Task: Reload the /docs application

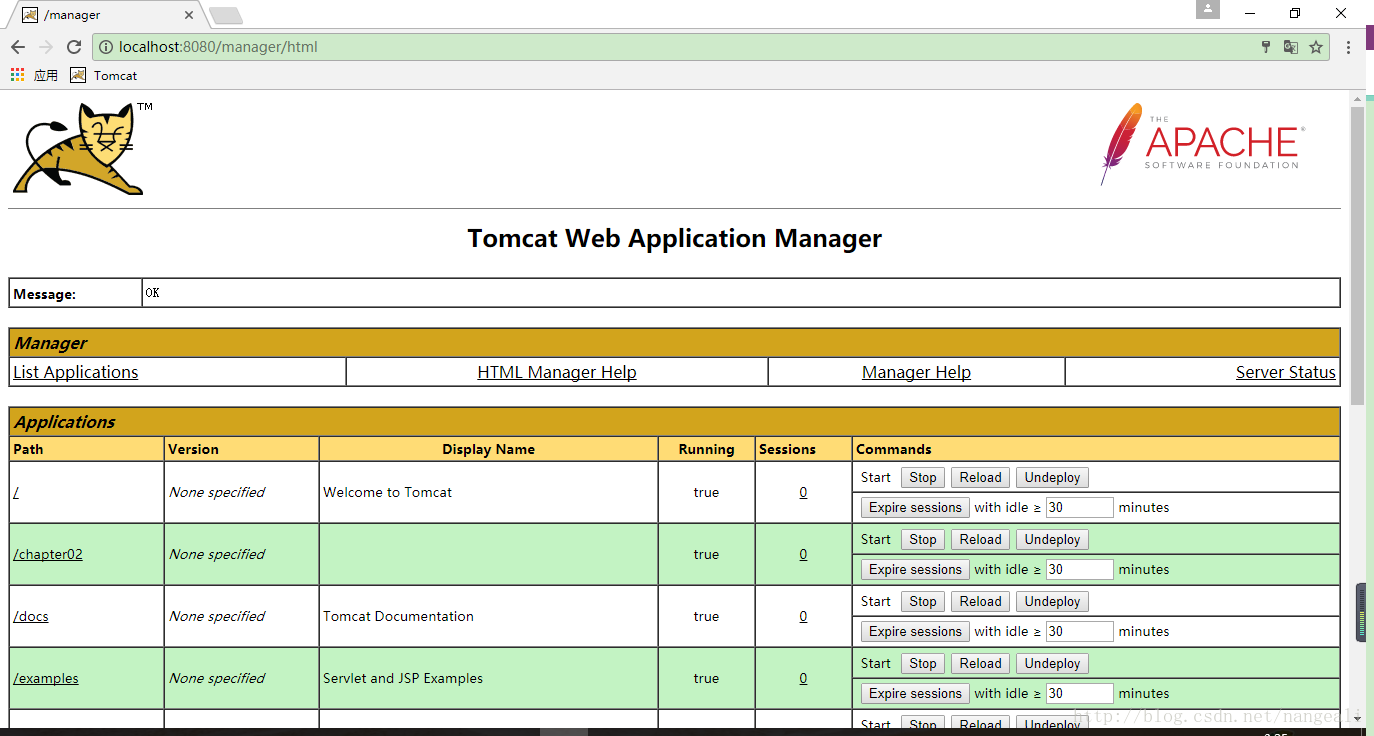Action: pos(980,602)
